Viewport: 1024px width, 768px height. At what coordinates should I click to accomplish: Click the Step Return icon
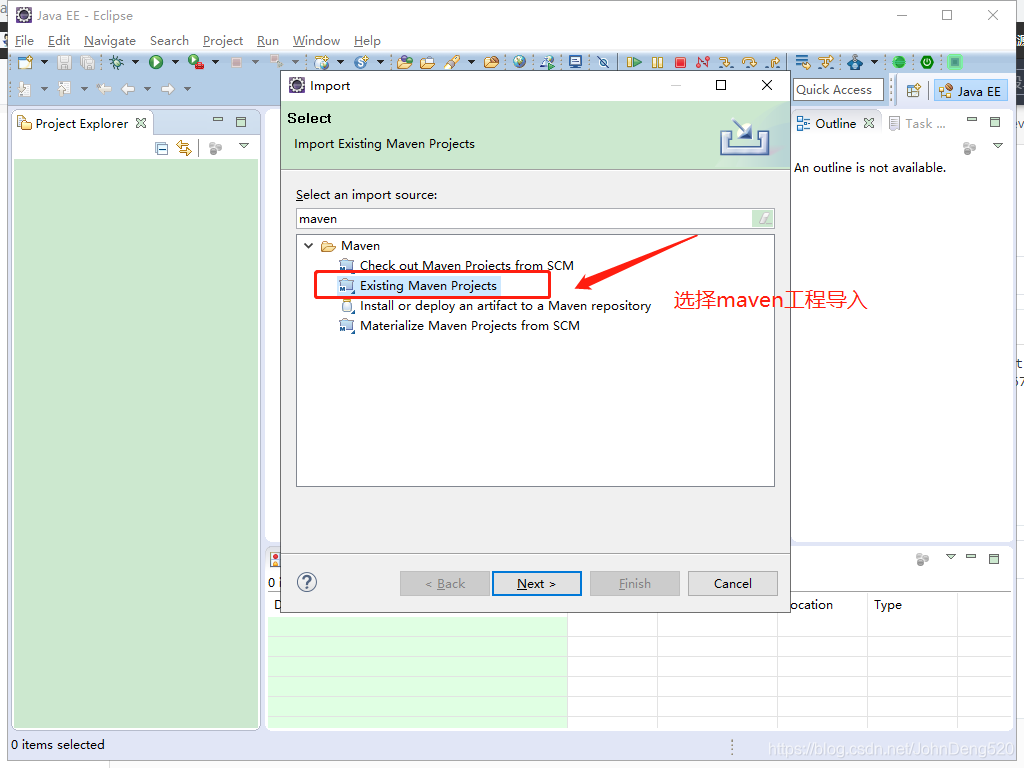click(x=774, y=62)
